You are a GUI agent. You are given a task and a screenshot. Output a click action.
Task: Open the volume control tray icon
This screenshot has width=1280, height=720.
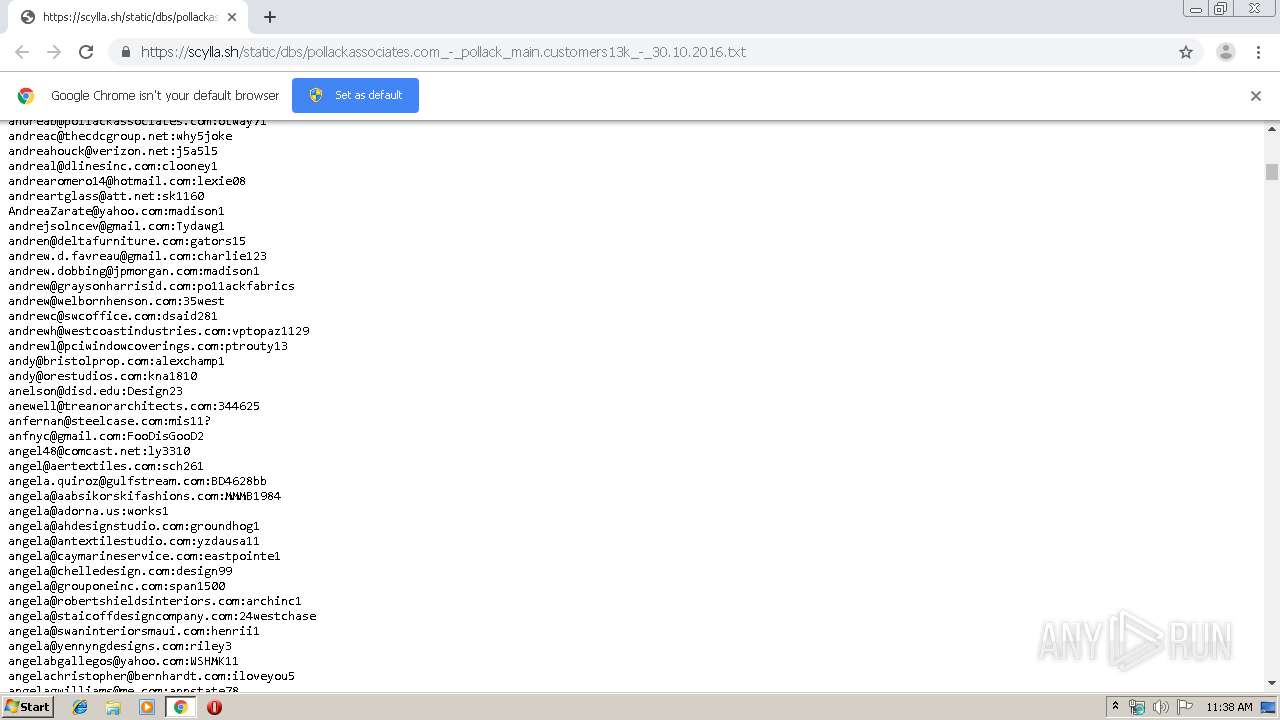[1161, 707]
